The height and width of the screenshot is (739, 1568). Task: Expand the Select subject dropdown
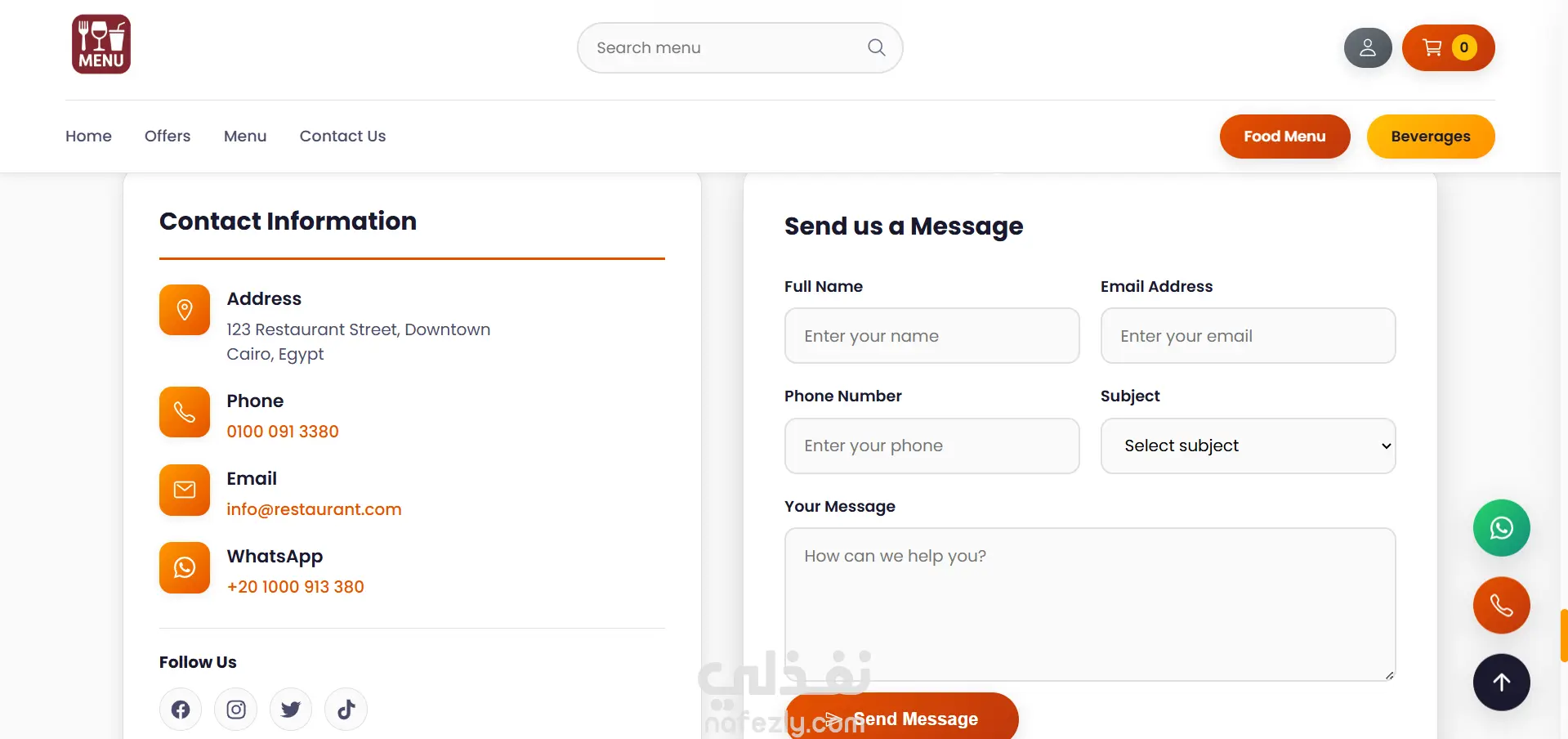1248,446
